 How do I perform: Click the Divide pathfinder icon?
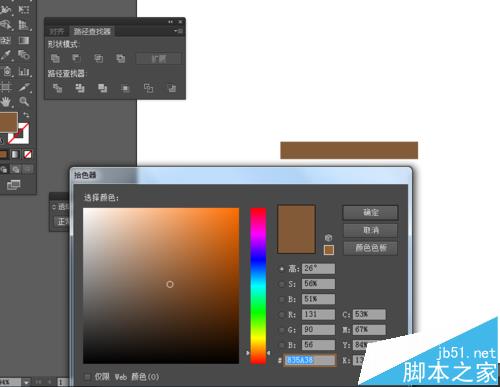(x=57, y=88)
